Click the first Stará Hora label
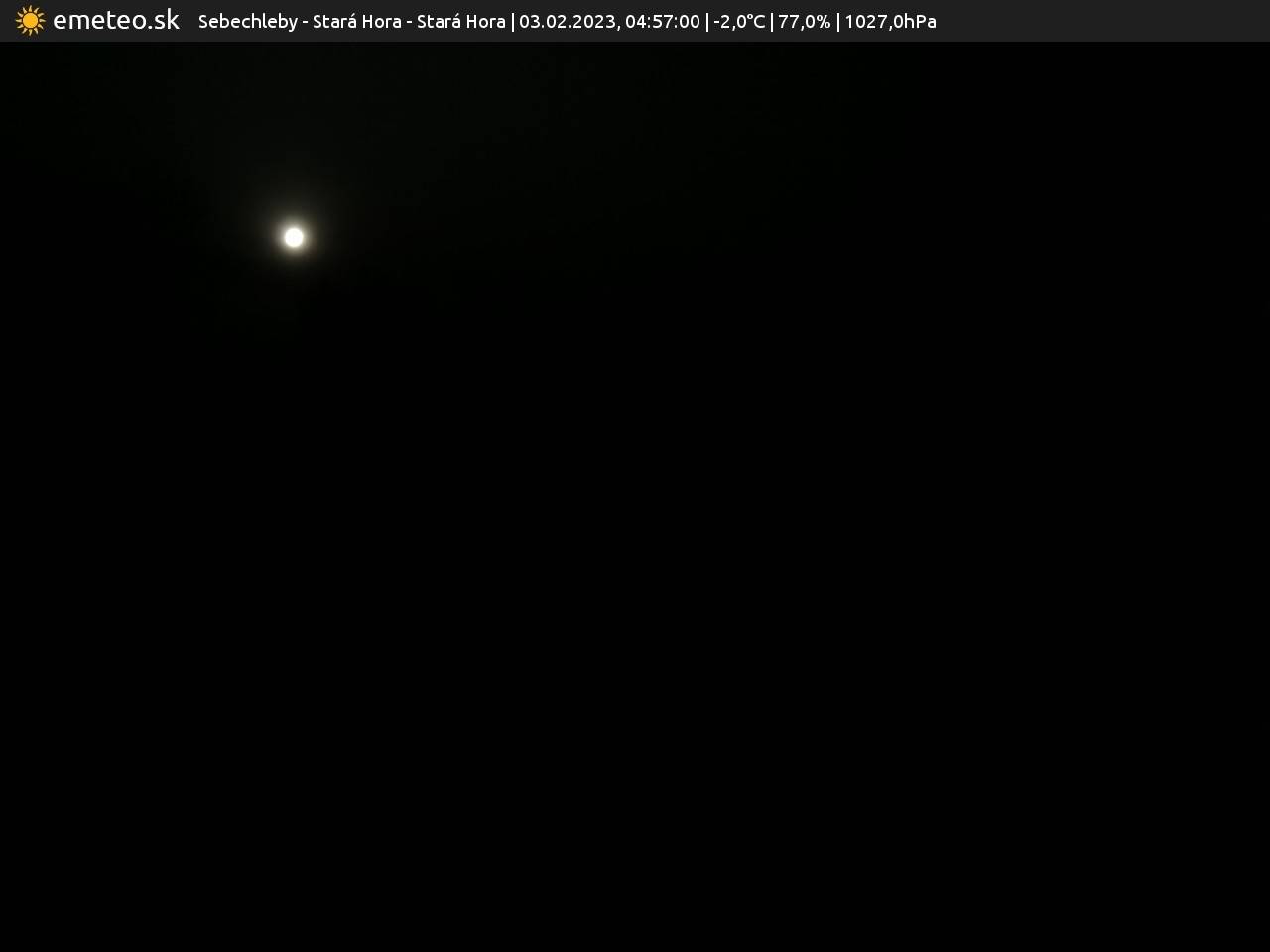This screenshot has height=952, width=1270. [356, 22]
